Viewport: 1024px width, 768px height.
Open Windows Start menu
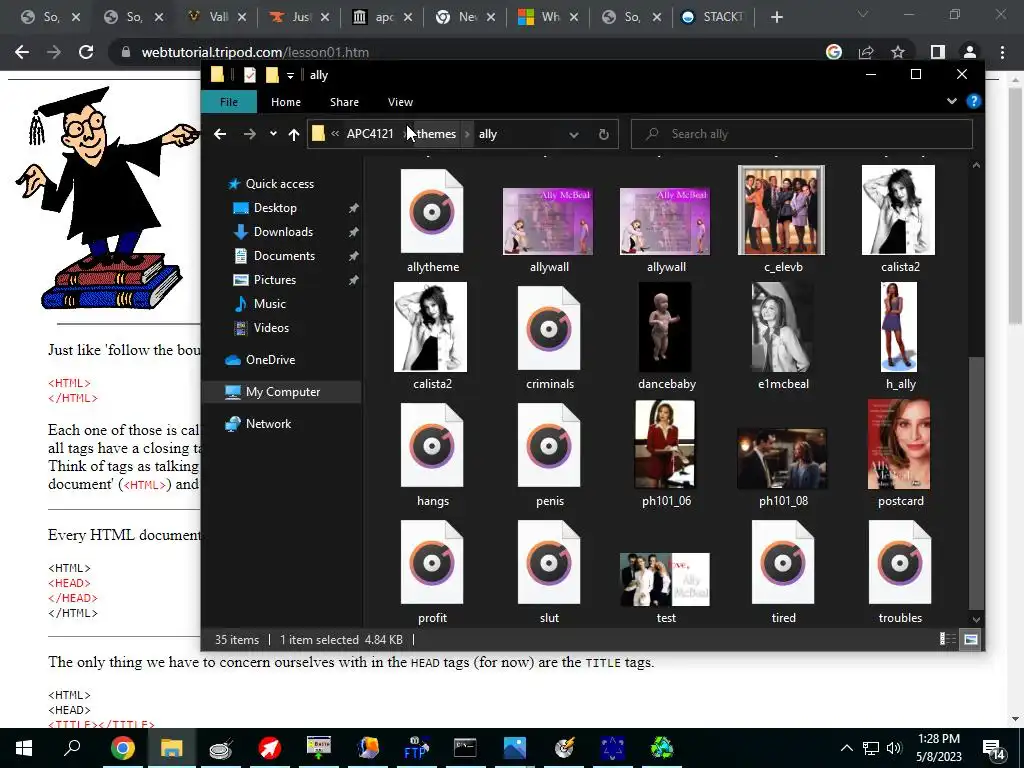pyautogui.click(x=24, y=748)
